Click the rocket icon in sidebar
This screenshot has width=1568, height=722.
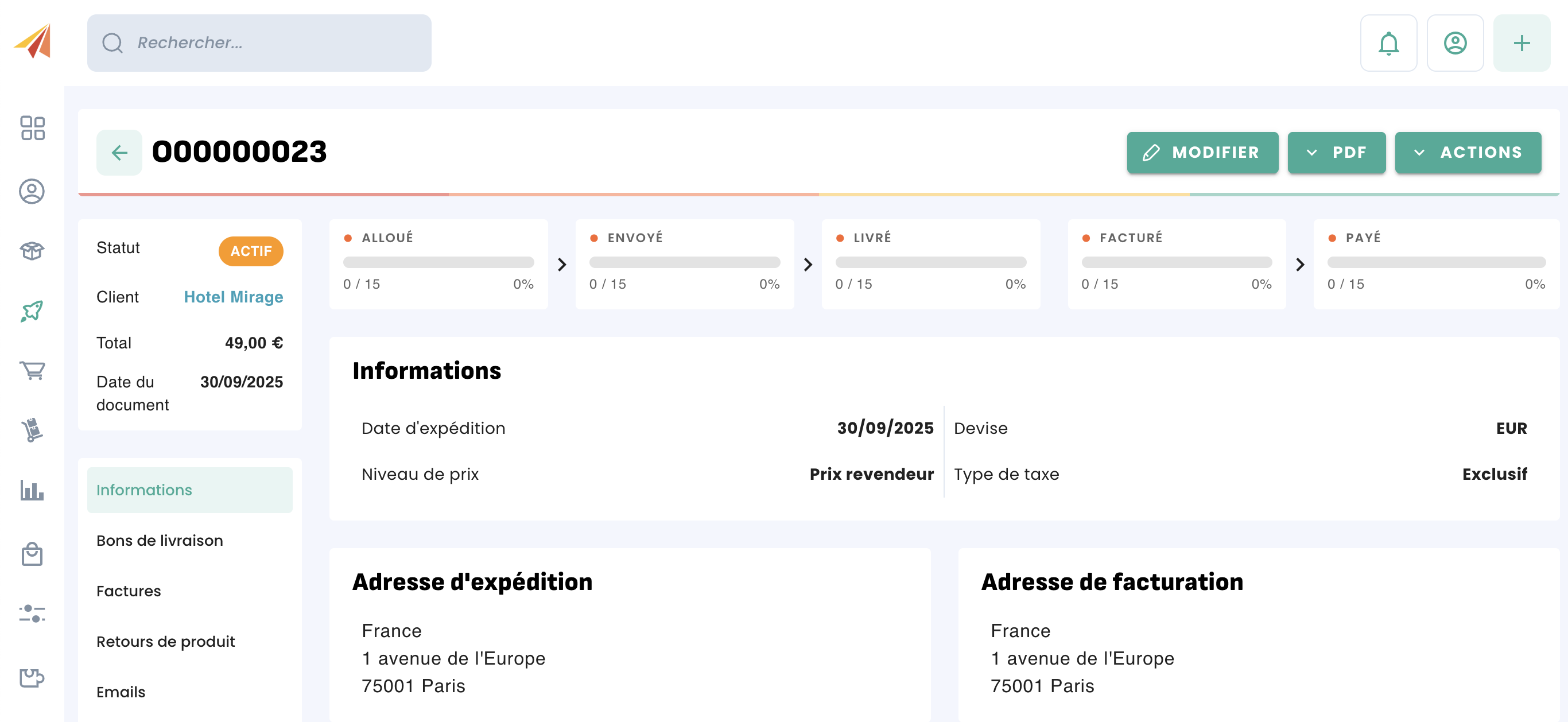32,311
